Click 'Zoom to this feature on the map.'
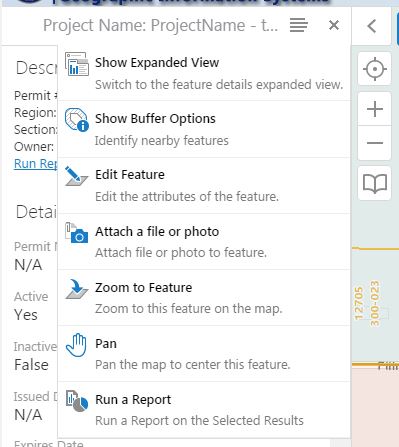 (189, 309)
